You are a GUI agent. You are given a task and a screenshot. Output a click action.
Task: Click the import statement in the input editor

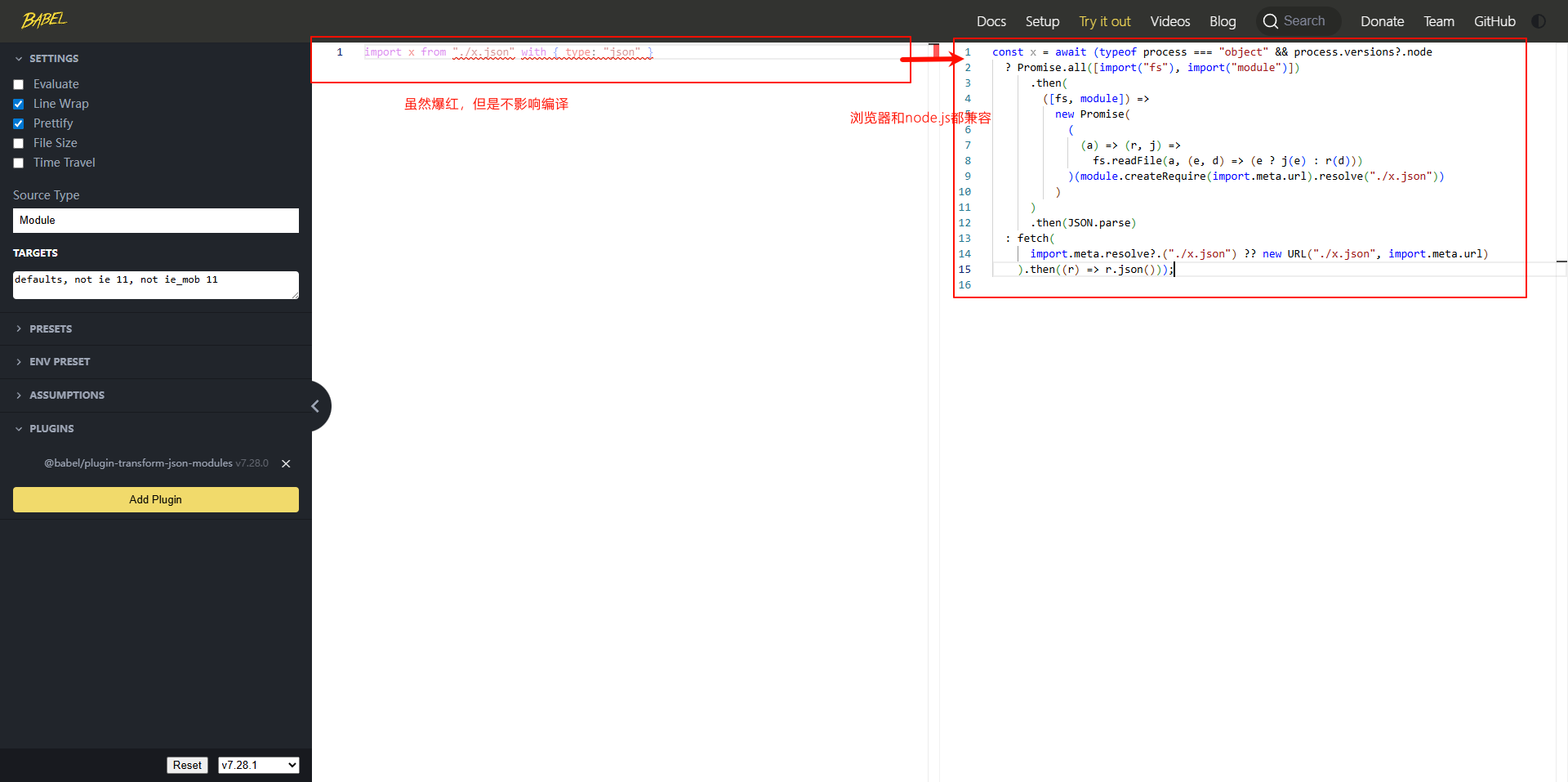point(508,52)
